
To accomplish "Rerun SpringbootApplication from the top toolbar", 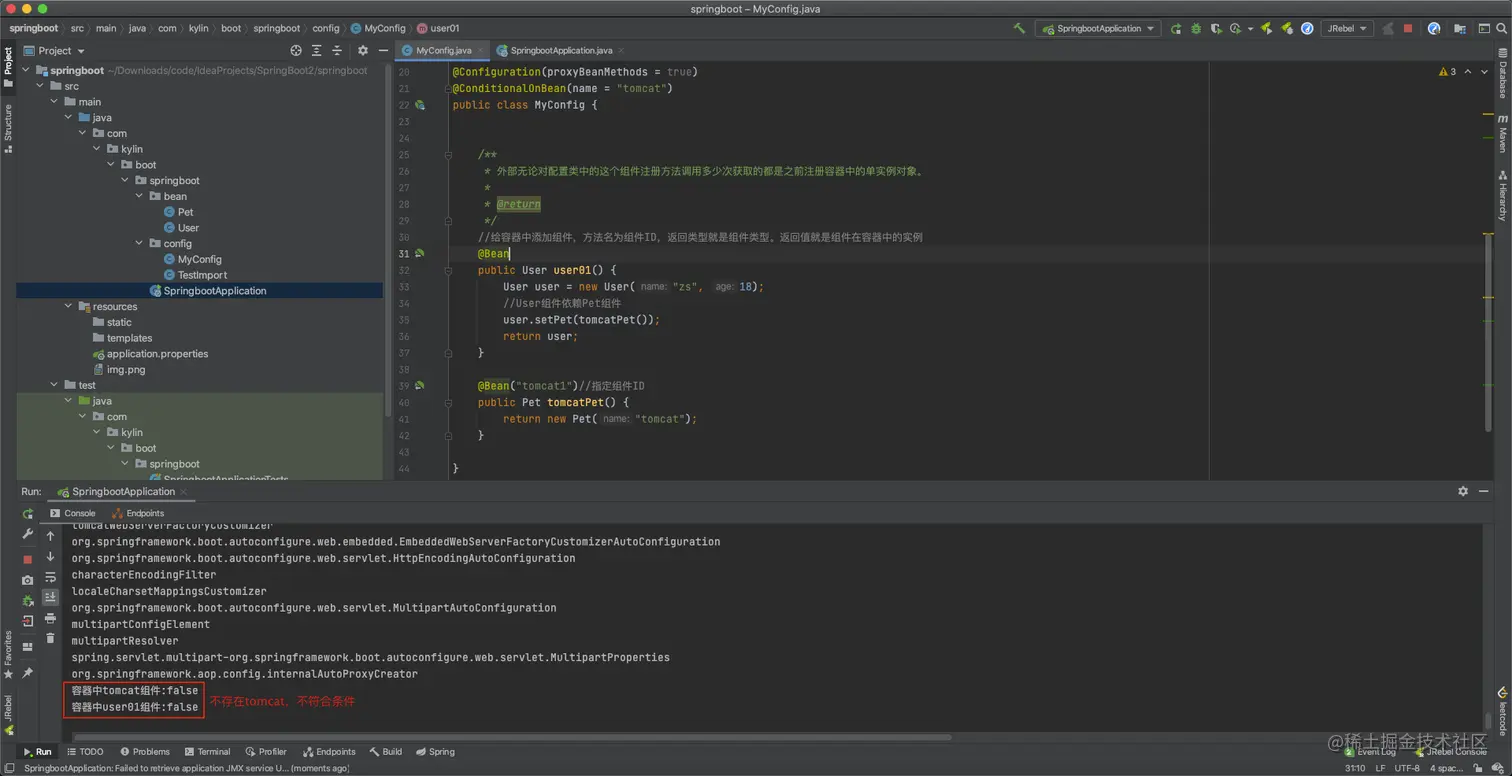I will (x=1176, y=28).
